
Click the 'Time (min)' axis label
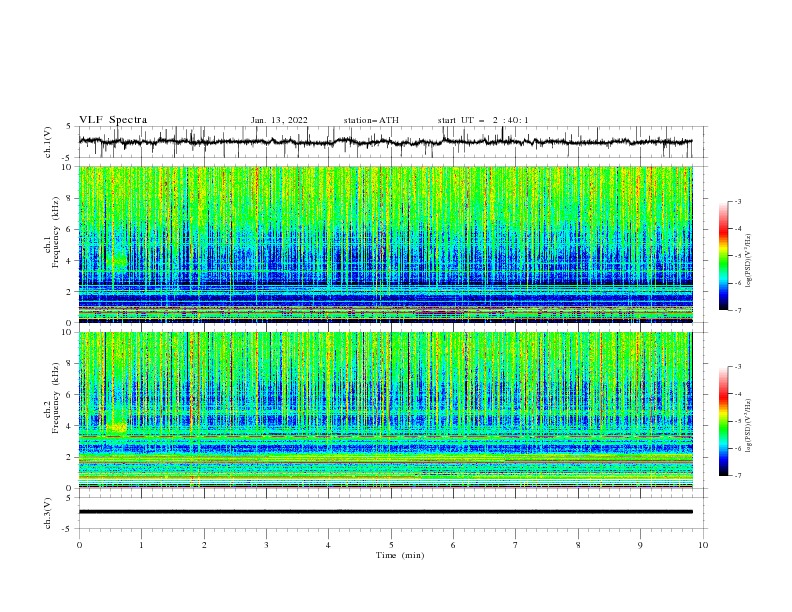(400, 555)
